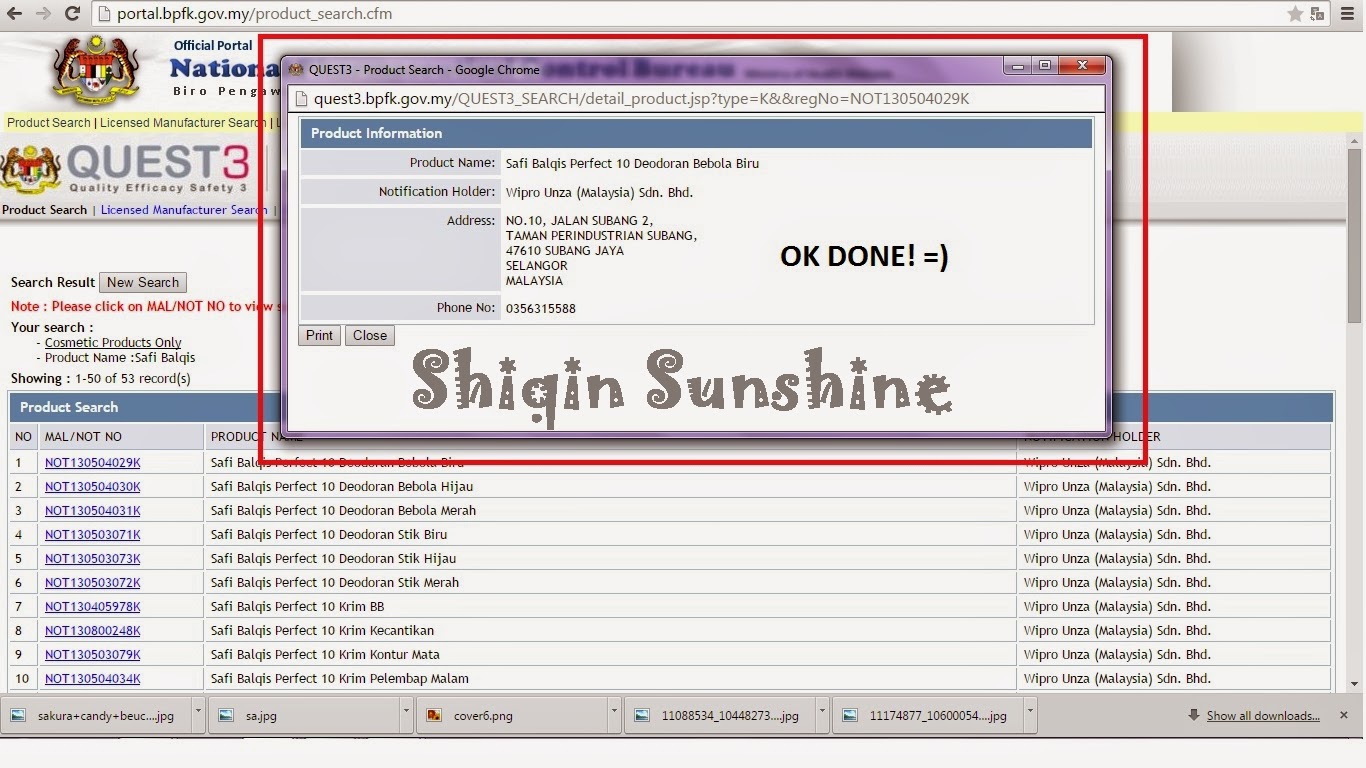Expand dropdown arrow for 11174877 download
Viewport: 1366px width, 768px height.
pyautogui.click(x=1030, y=716)
